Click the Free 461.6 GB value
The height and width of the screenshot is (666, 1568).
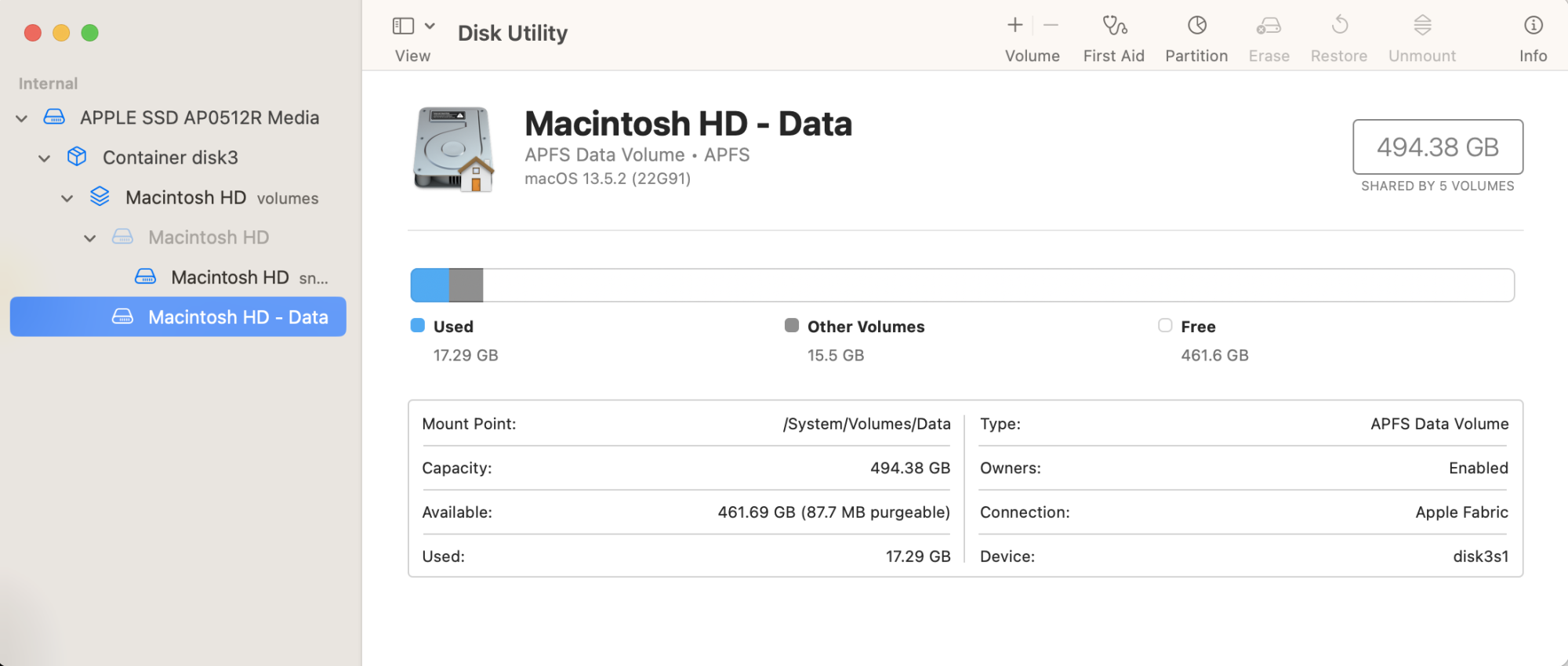click(1214, 356)
